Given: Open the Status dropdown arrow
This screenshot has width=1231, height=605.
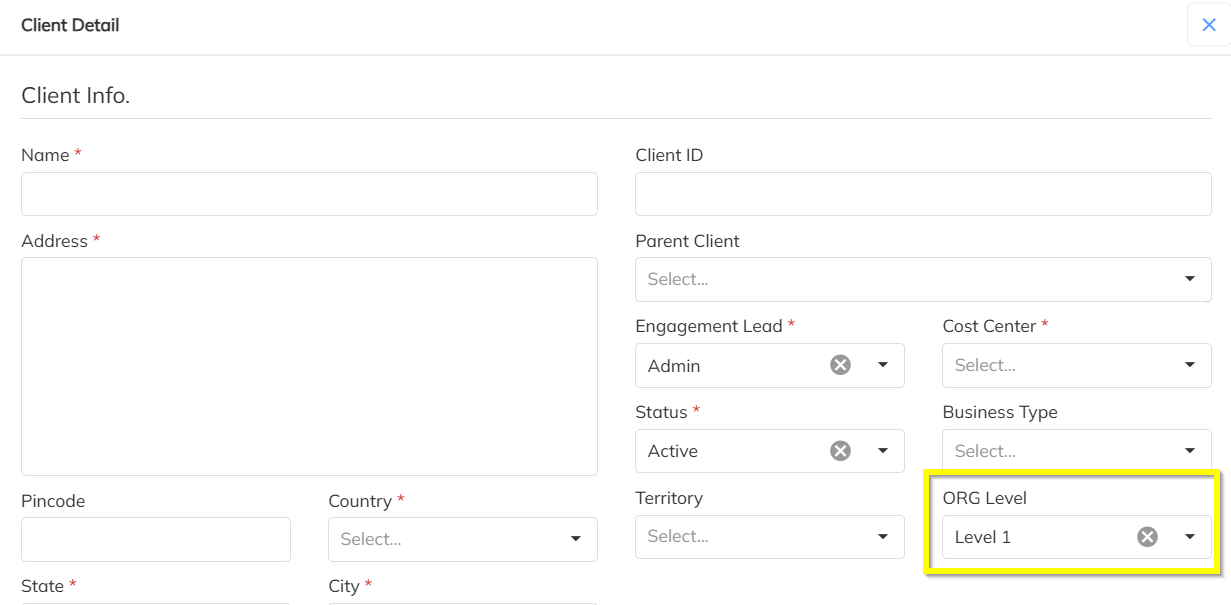Looking at the screenshot, I should [x=883, y=451].
